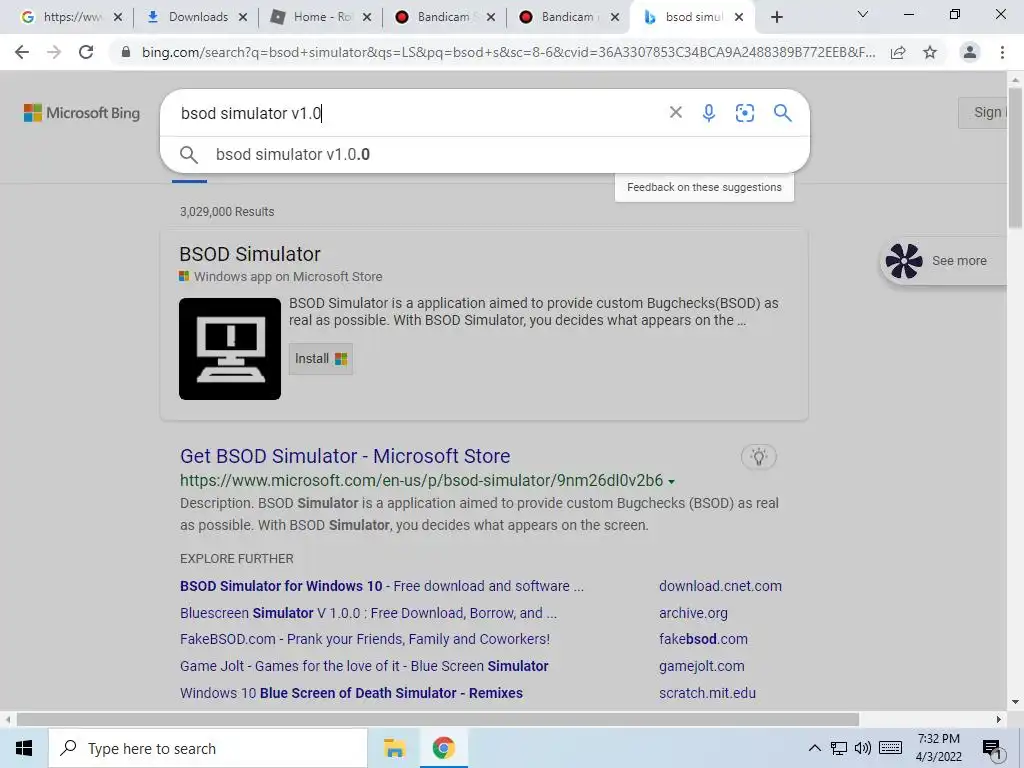Open the taskbar clock and date

click(x=938, y=748)
